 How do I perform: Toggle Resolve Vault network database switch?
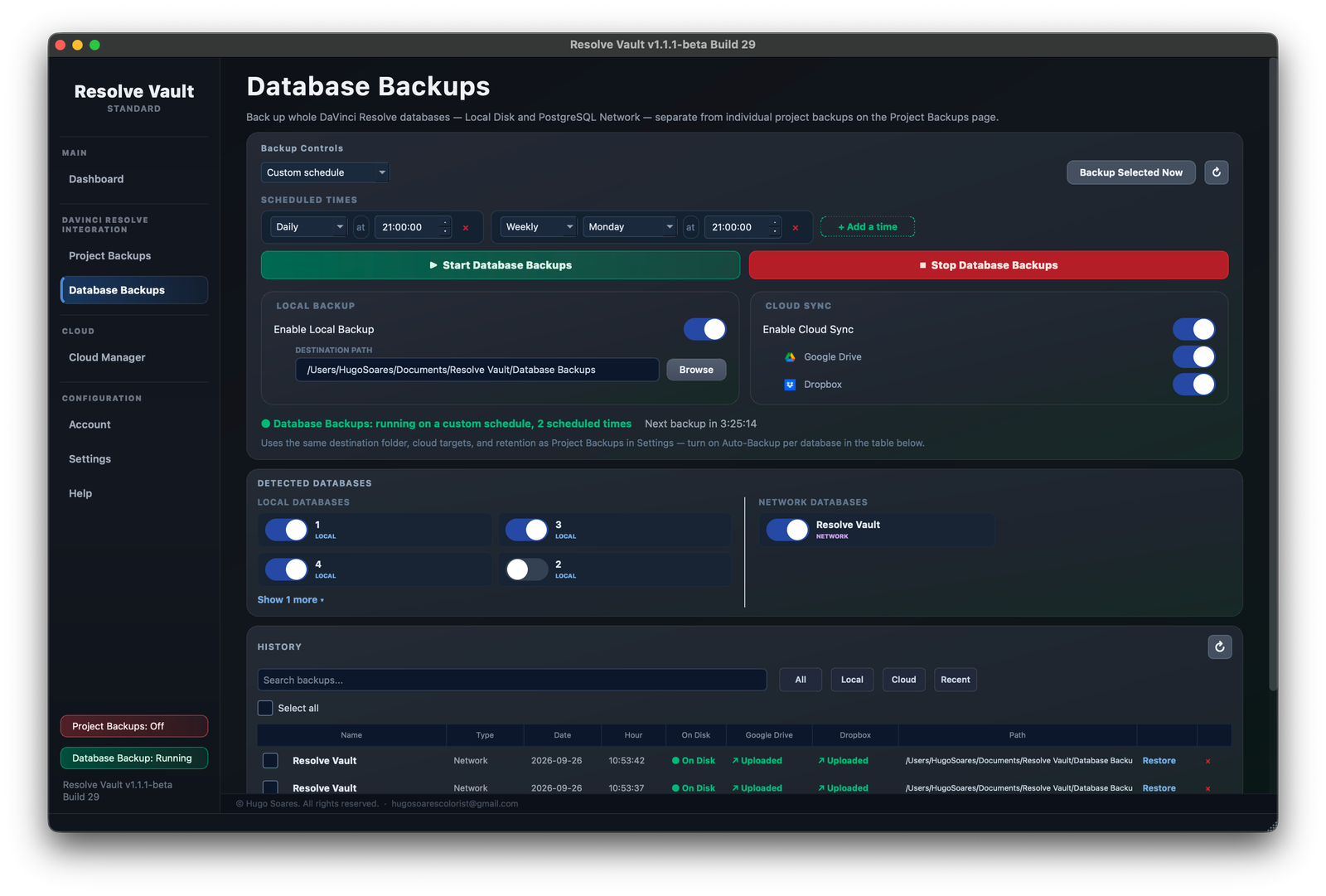(x=787, y=530)
